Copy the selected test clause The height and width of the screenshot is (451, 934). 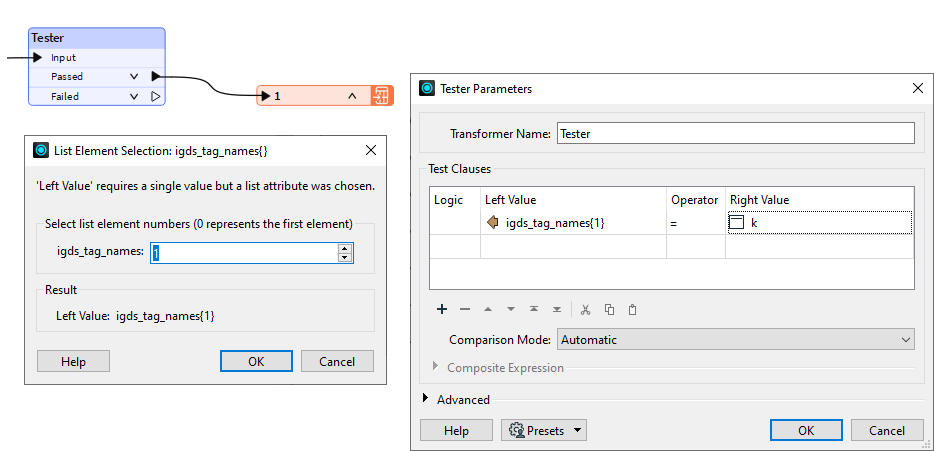point(609,310)
